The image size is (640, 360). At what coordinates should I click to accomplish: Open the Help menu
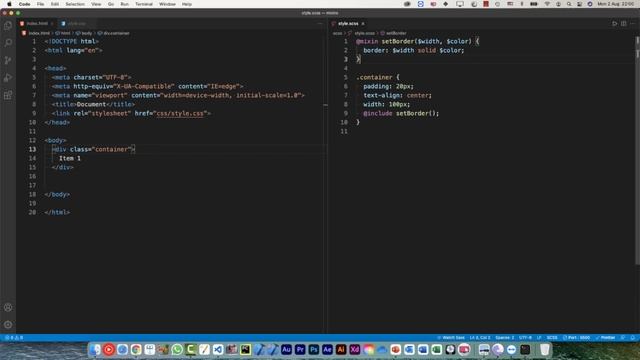tap(187, 4)
